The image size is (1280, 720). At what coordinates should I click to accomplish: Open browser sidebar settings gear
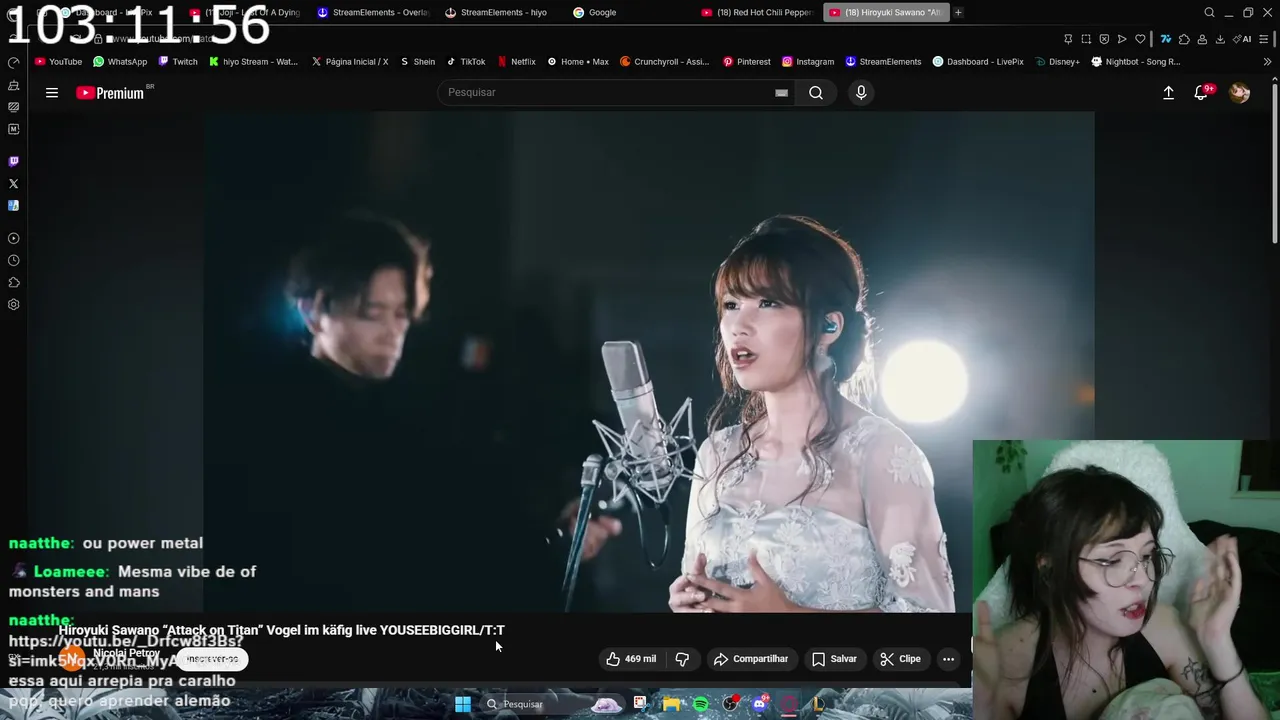click(13, 304)
